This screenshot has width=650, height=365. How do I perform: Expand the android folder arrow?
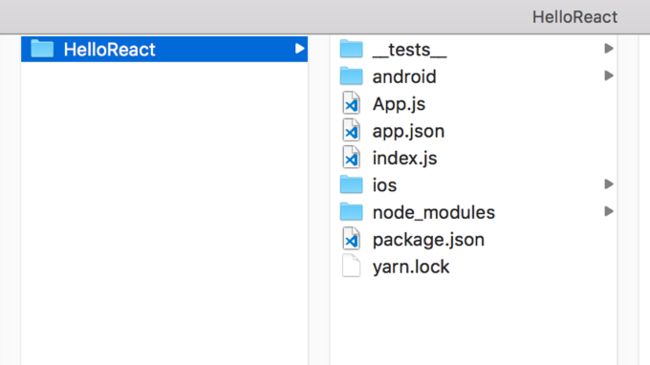(x=609, y=75)
